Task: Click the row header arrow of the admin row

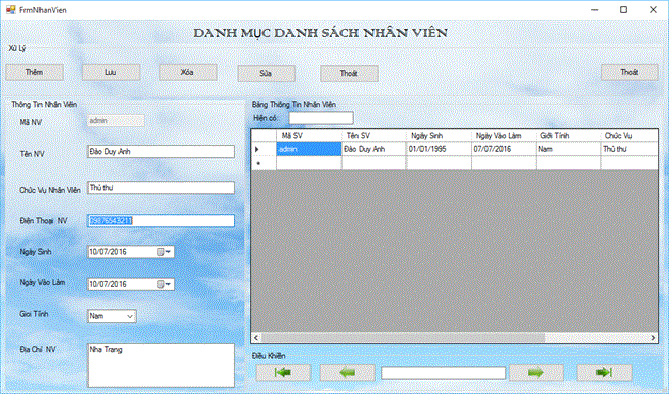Action: click(x=264, y=149)
